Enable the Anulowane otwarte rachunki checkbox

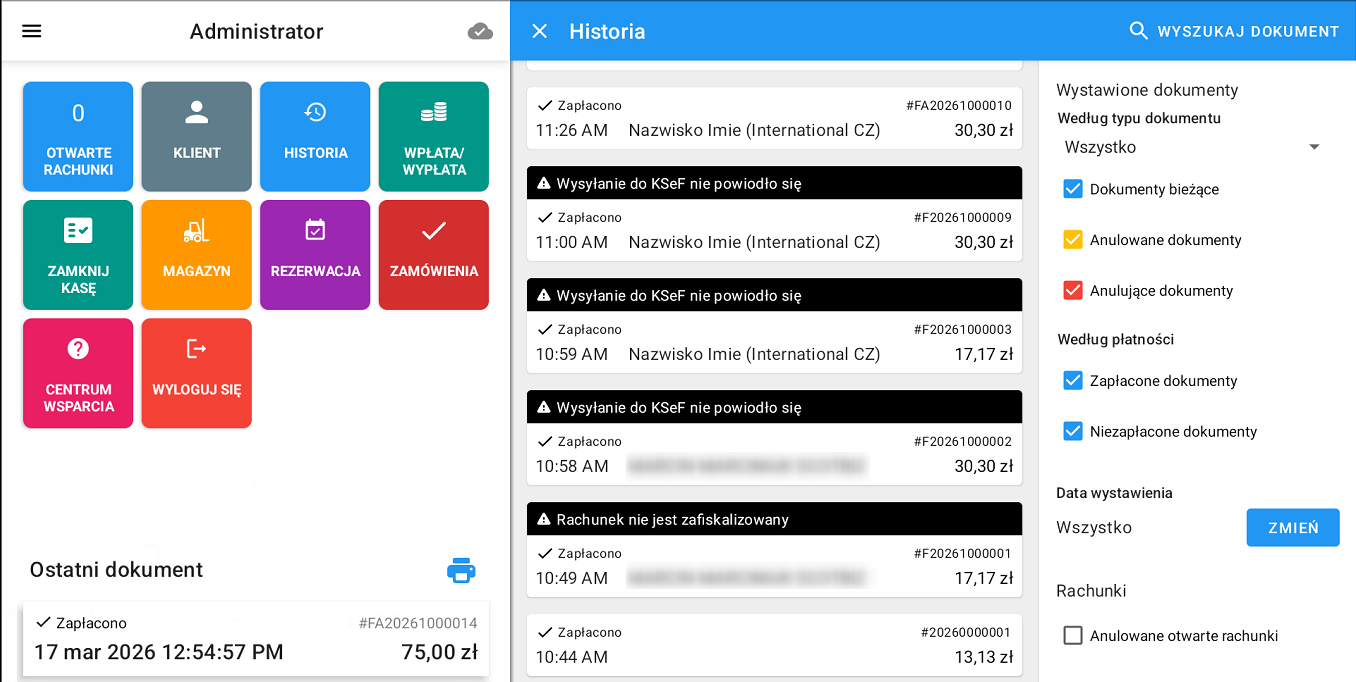(1073, 636)
